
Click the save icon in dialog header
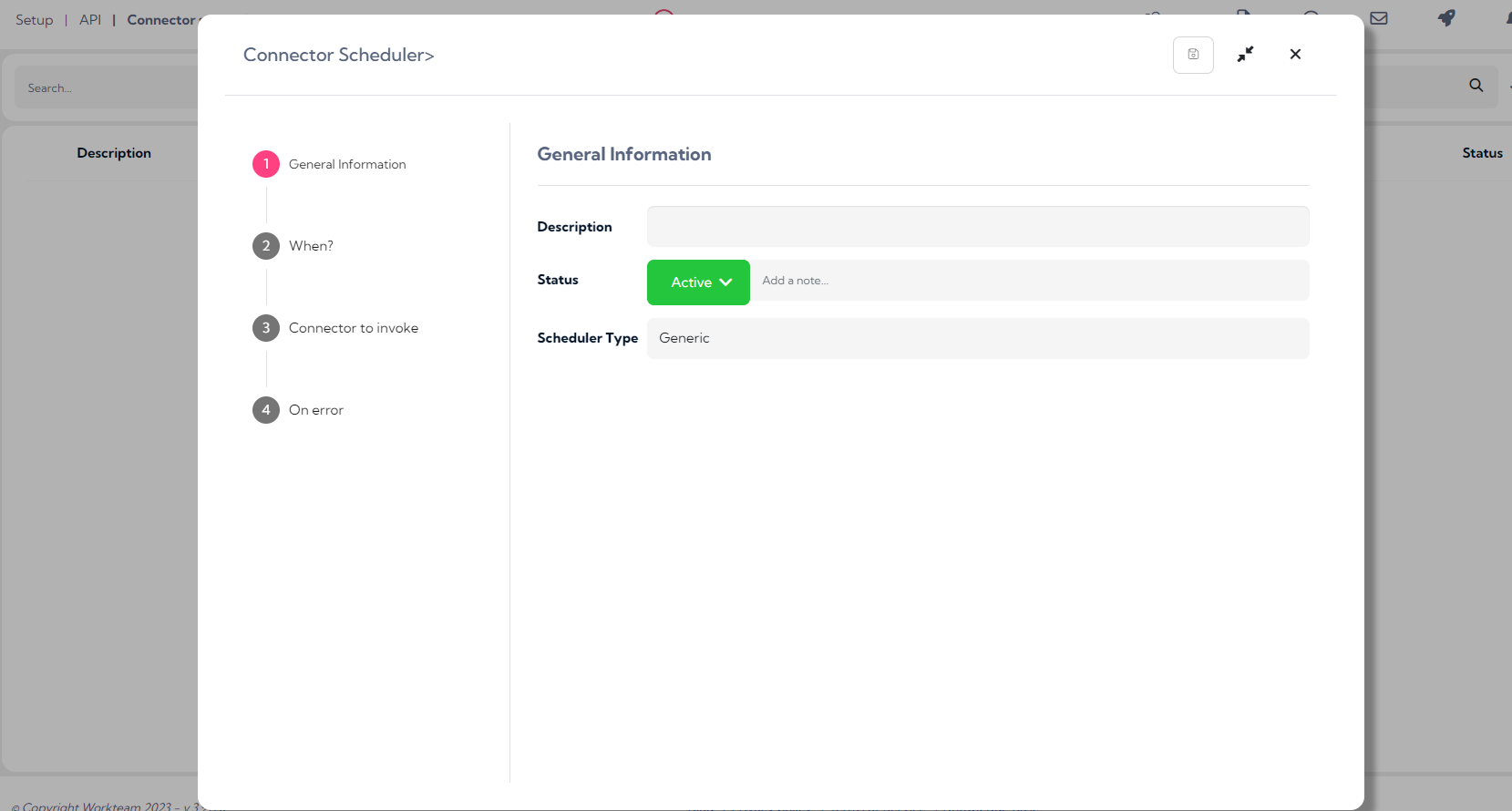(x=1193, y=55)
